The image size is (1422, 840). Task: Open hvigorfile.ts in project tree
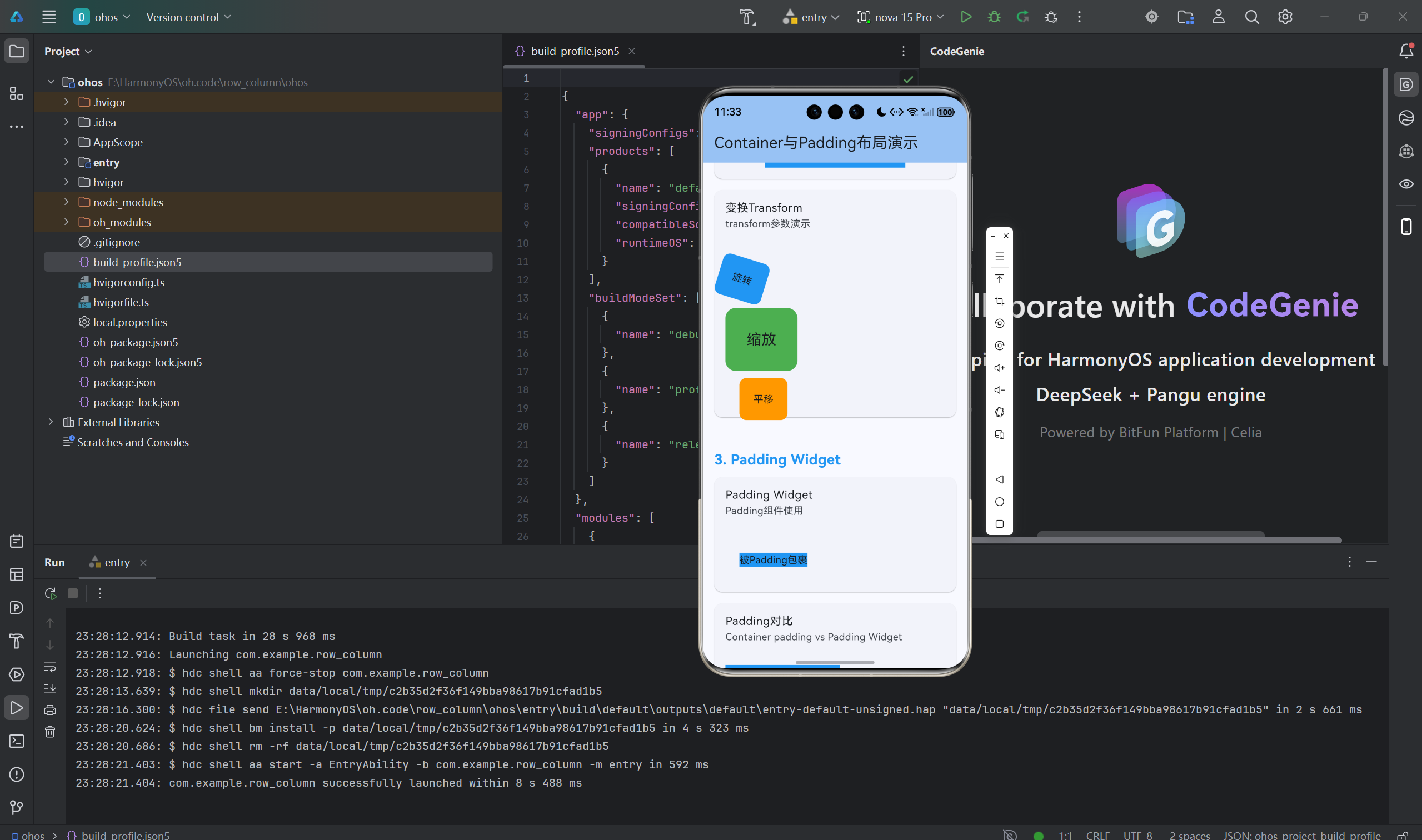(x=121, y=302)
